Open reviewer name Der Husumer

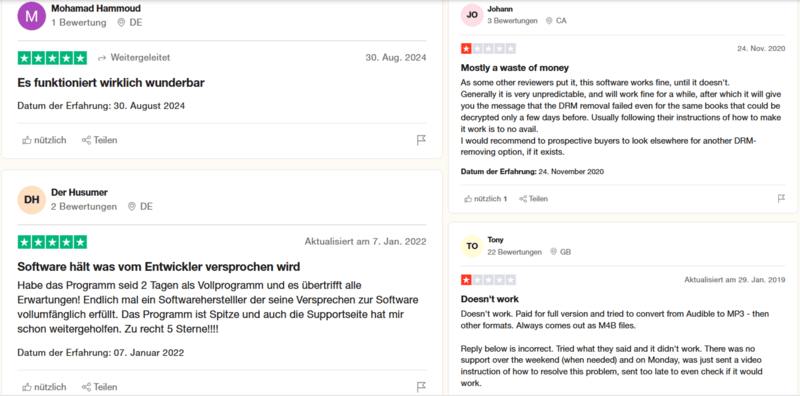[79, 192]
